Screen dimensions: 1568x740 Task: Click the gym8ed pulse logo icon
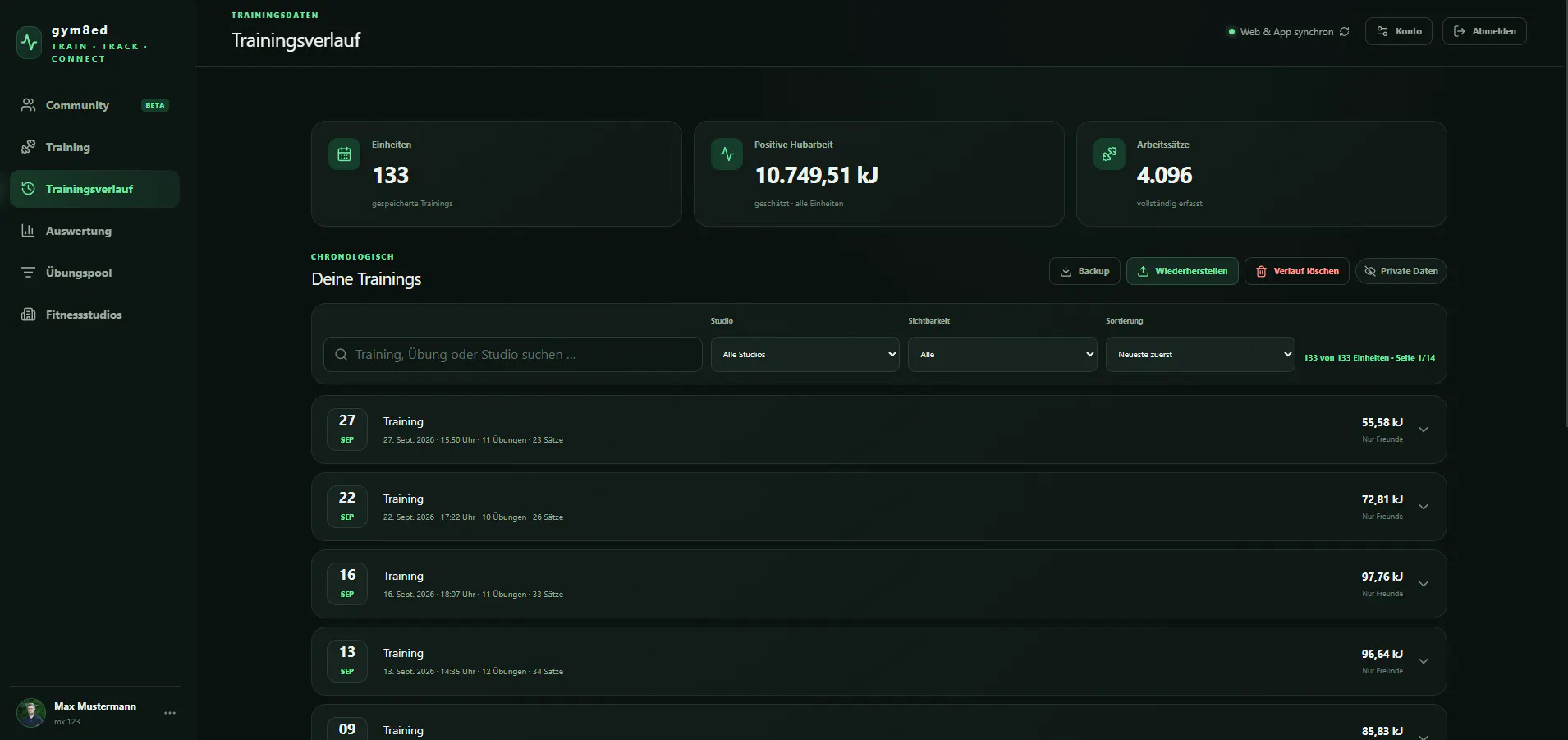click(x=30, y=43)
